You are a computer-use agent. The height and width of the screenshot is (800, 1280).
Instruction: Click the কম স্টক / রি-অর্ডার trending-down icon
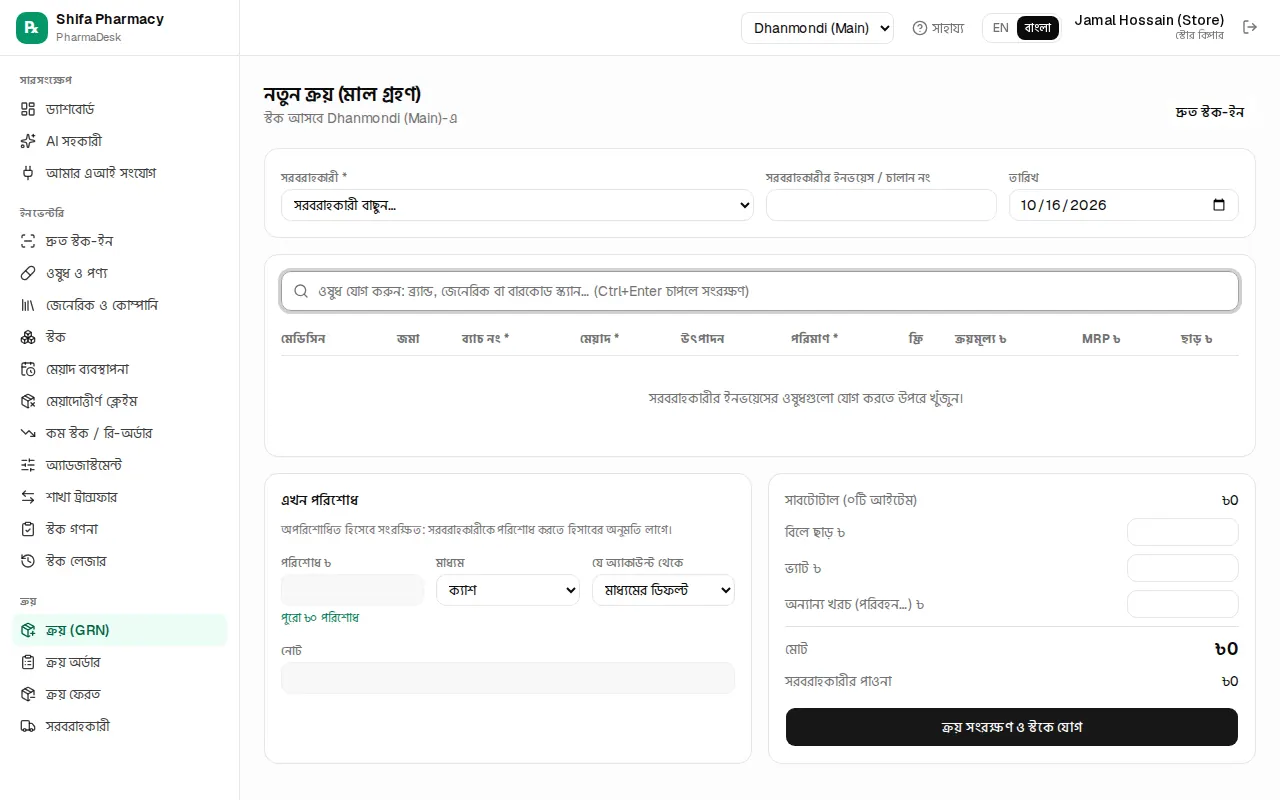[28, 433]
